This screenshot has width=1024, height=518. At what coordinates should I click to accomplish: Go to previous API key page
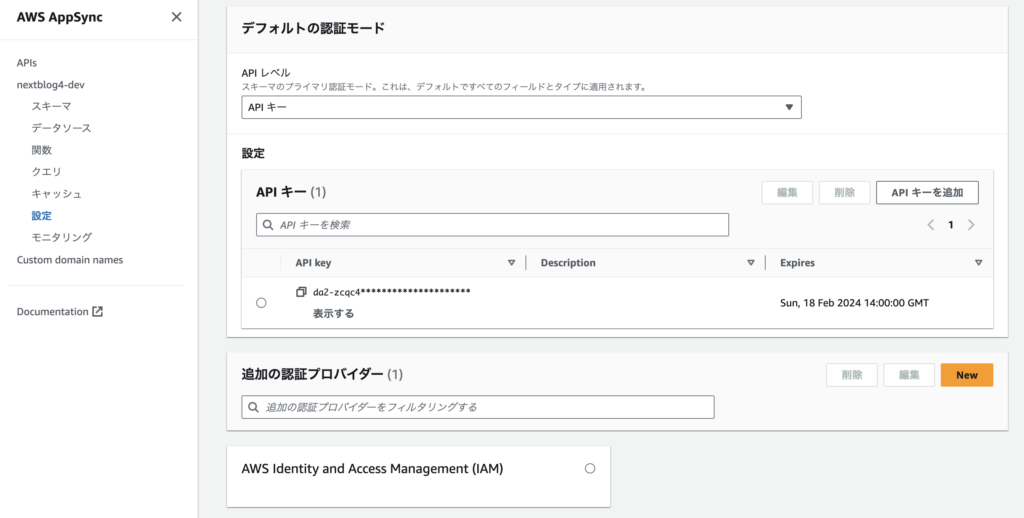point(931,225)
